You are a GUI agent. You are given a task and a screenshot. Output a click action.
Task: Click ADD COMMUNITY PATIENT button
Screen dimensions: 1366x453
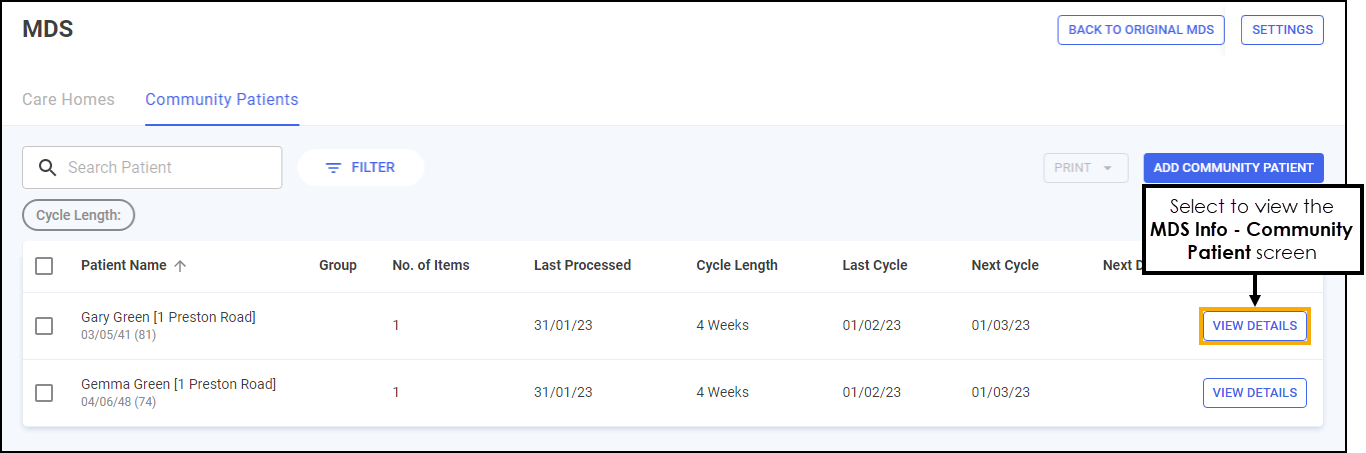tap(1233, 168)
